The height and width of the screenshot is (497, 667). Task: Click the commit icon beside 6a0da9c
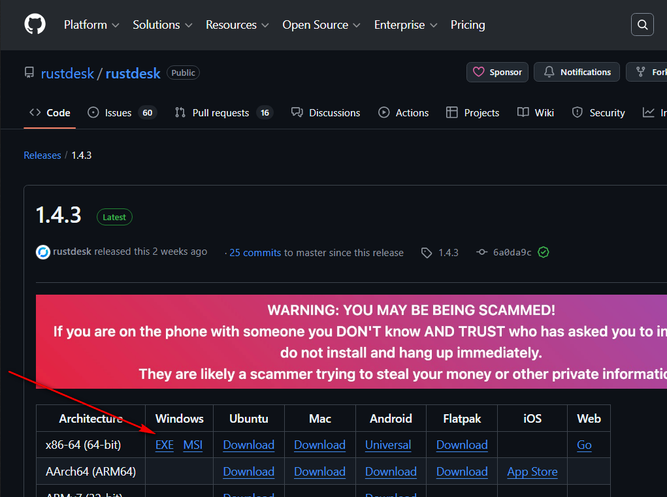482,252
